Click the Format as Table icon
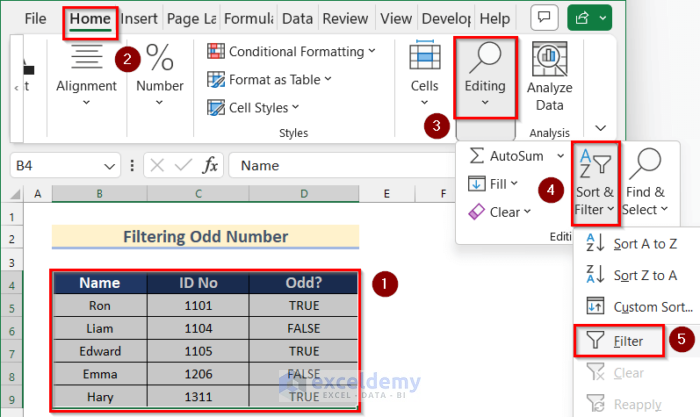The height and width of the screenshot is (417, 700). [216, 80]
